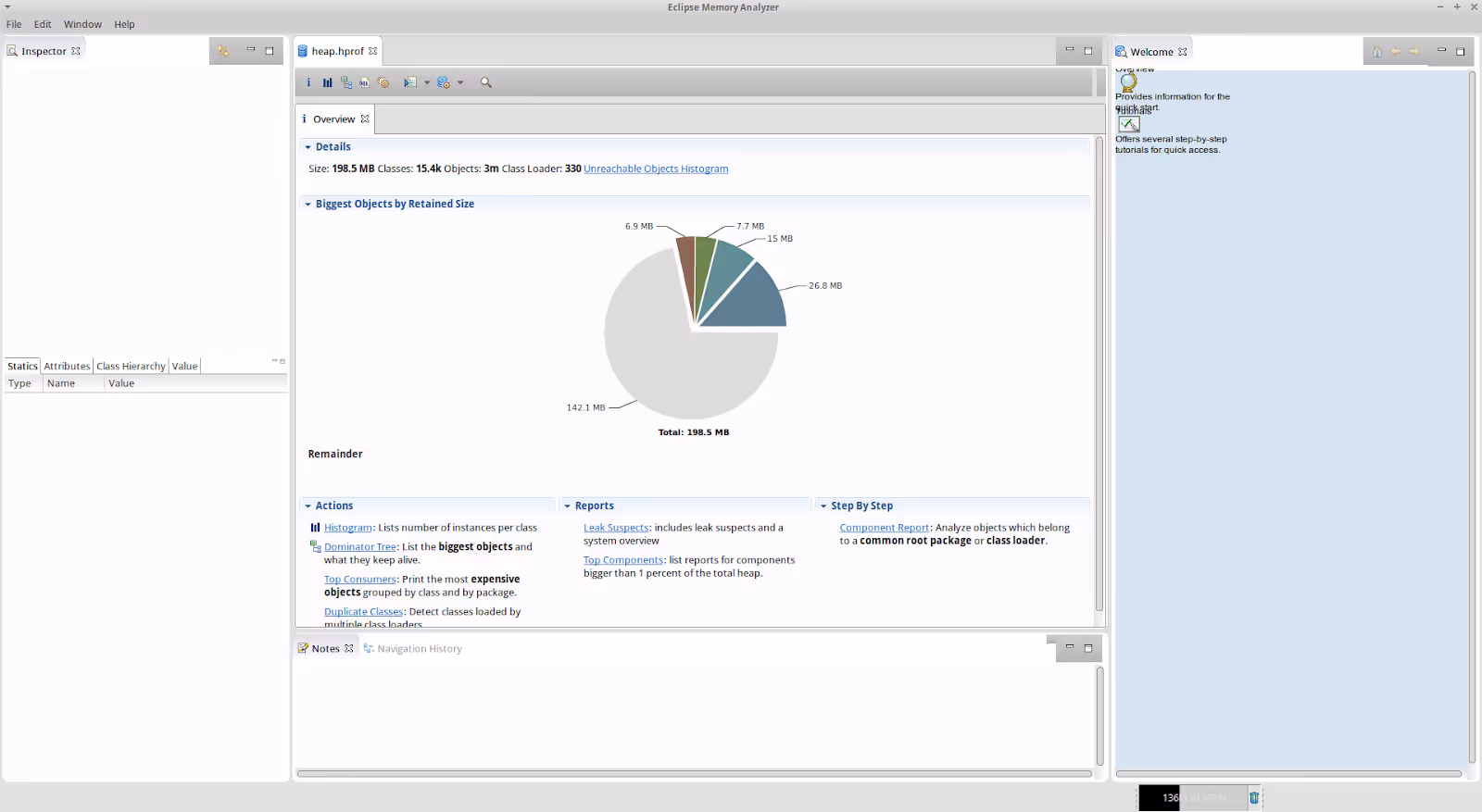Switch to the Attributes tab in Inspector

click(x=67, y=366)
